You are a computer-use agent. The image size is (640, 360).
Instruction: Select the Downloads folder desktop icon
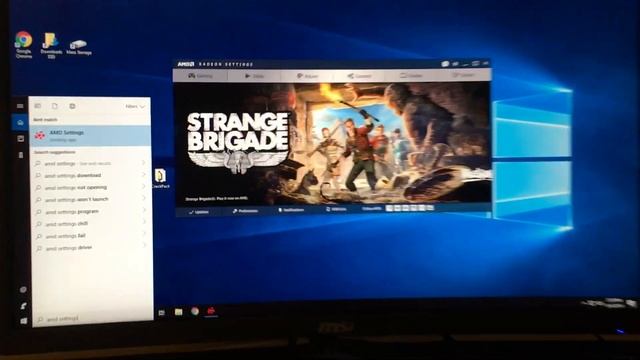[51, 46]
